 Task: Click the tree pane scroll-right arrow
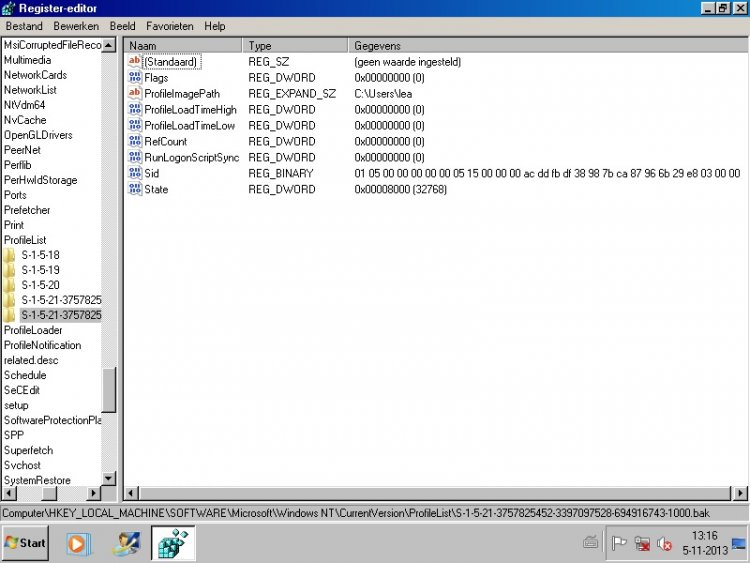pos(94,493)
